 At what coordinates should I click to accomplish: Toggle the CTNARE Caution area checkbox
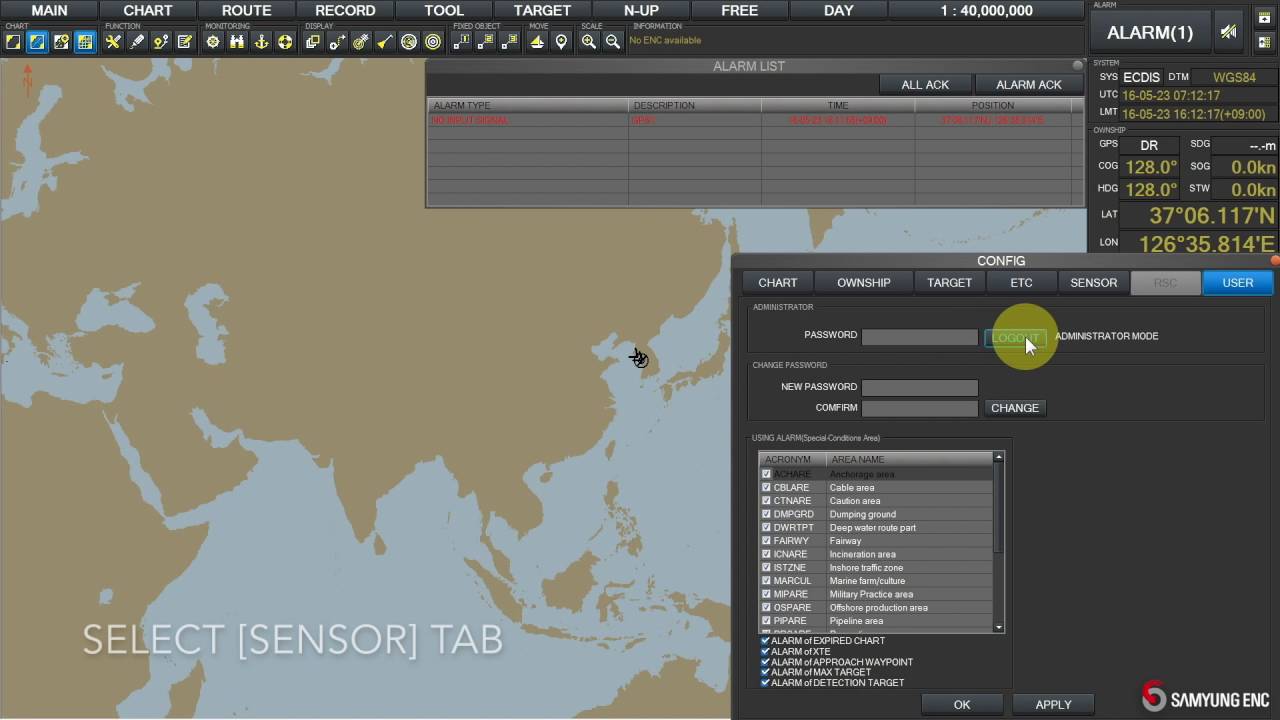point(766,501)
